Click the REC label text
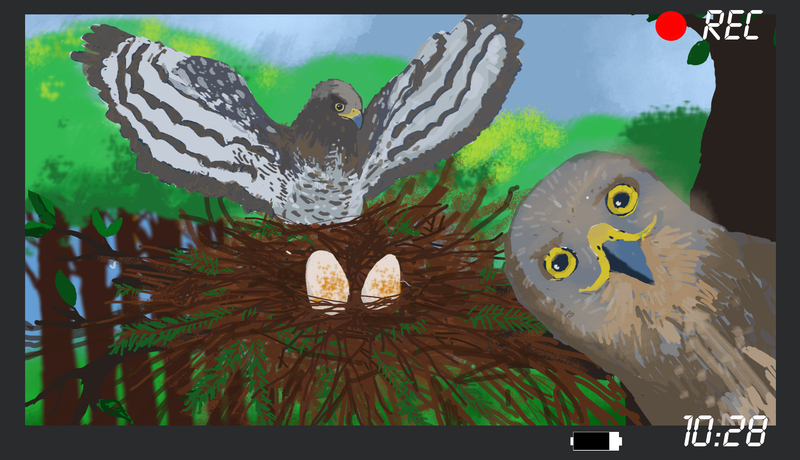 click(x=732, y=25)
